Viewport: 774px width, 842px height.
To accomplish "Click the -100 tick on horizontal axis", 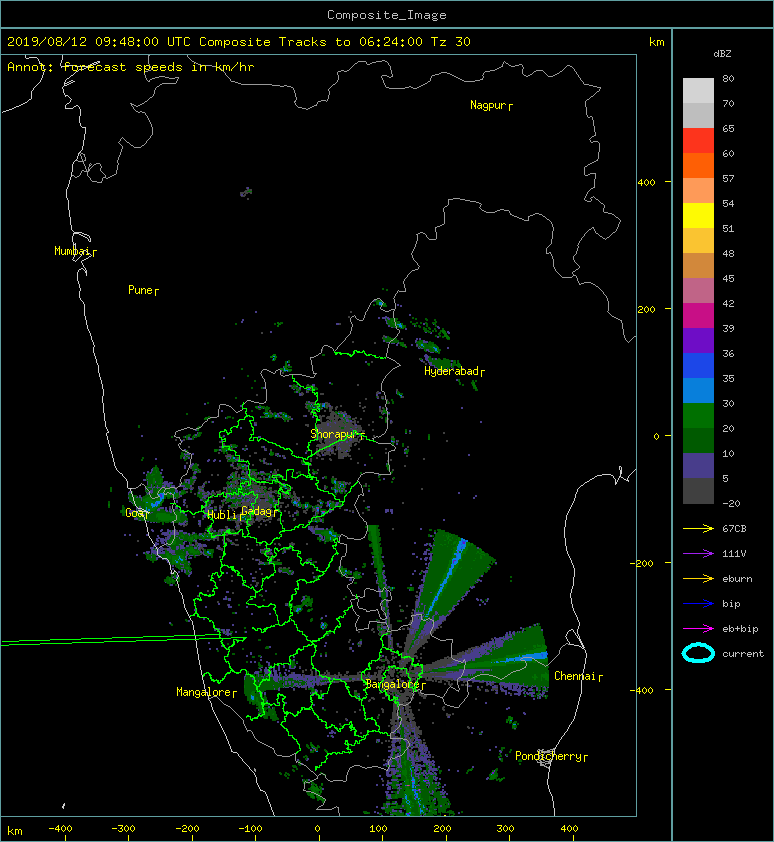I will coord(250,829).
